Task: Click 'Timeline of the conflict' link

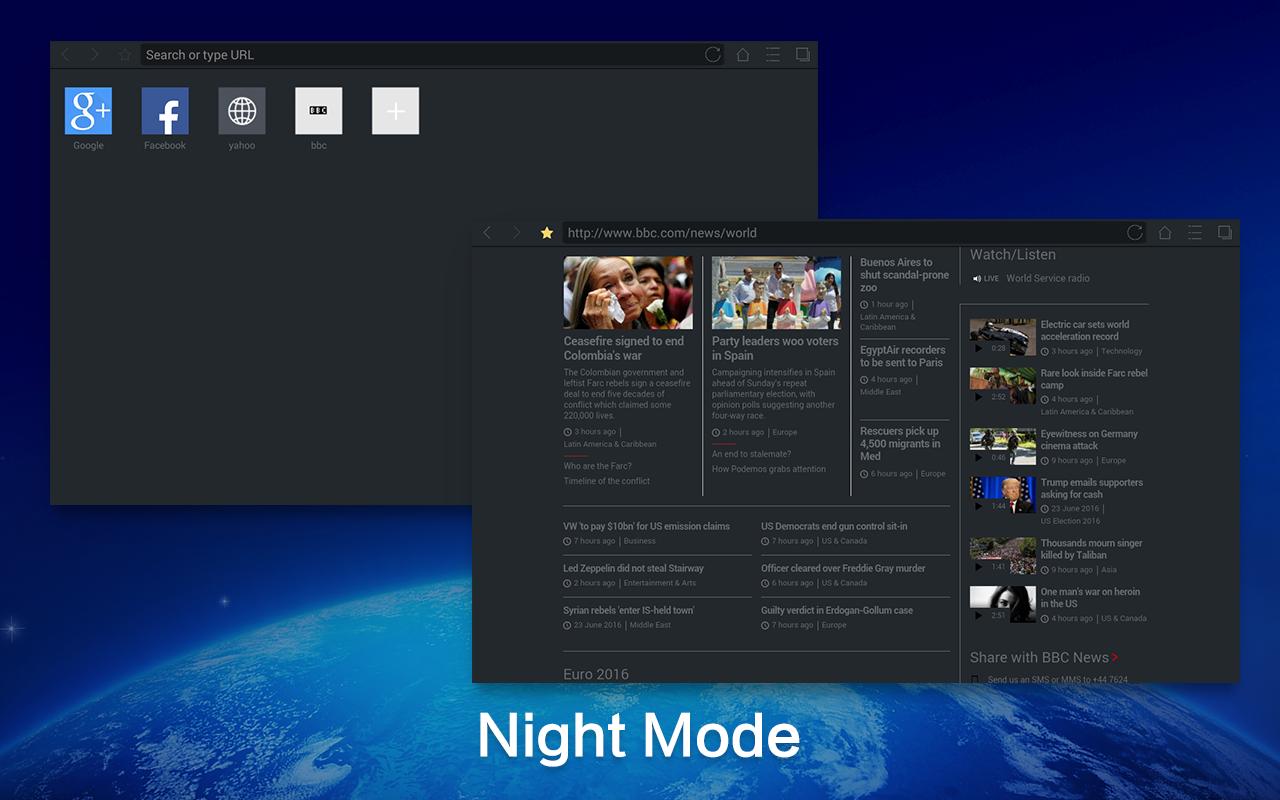Action: click(607, 481)
